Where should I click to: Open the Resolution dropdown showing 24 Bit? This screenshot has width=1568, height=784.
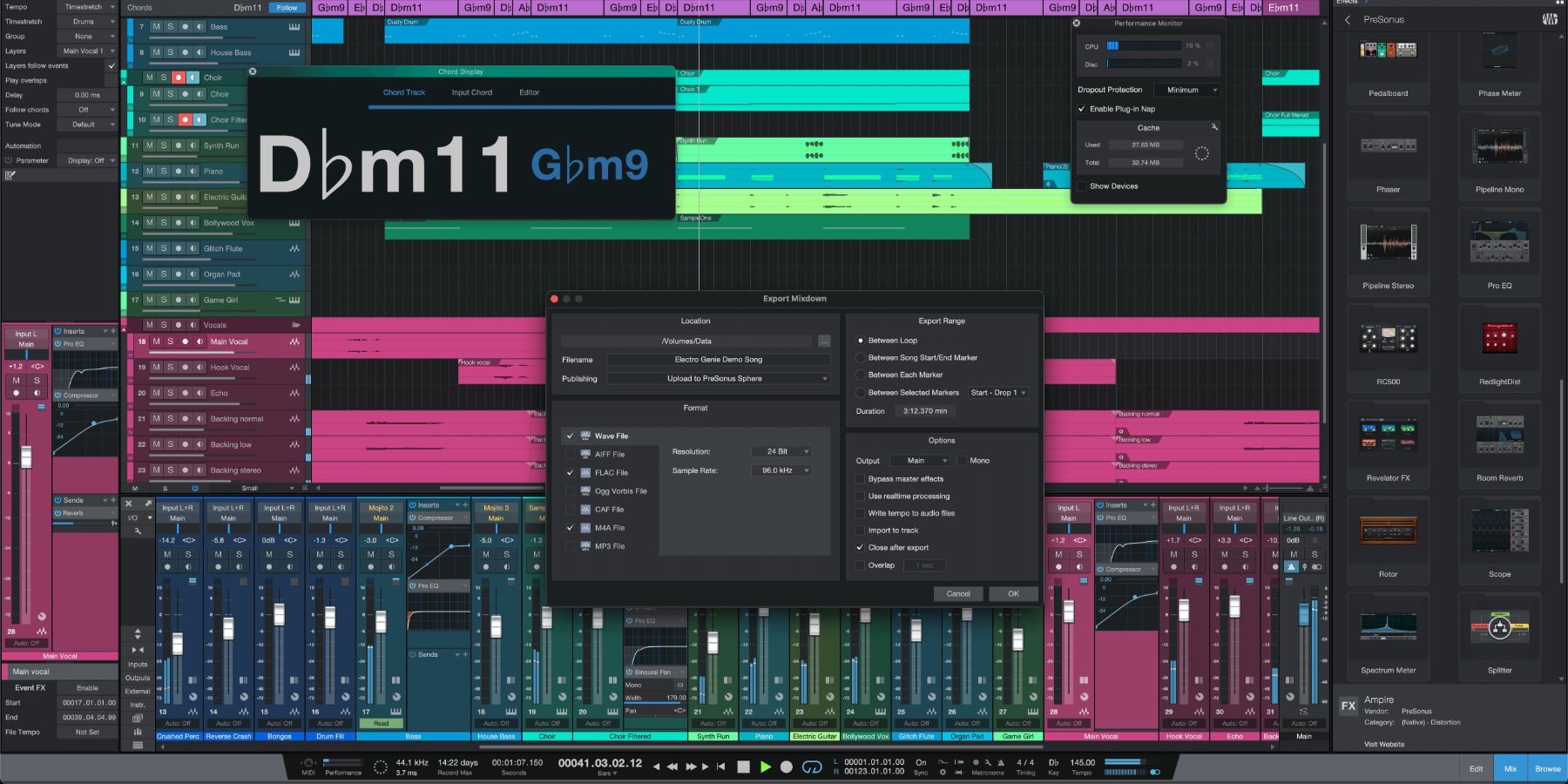pyautogui.click(x=781, y=451)
